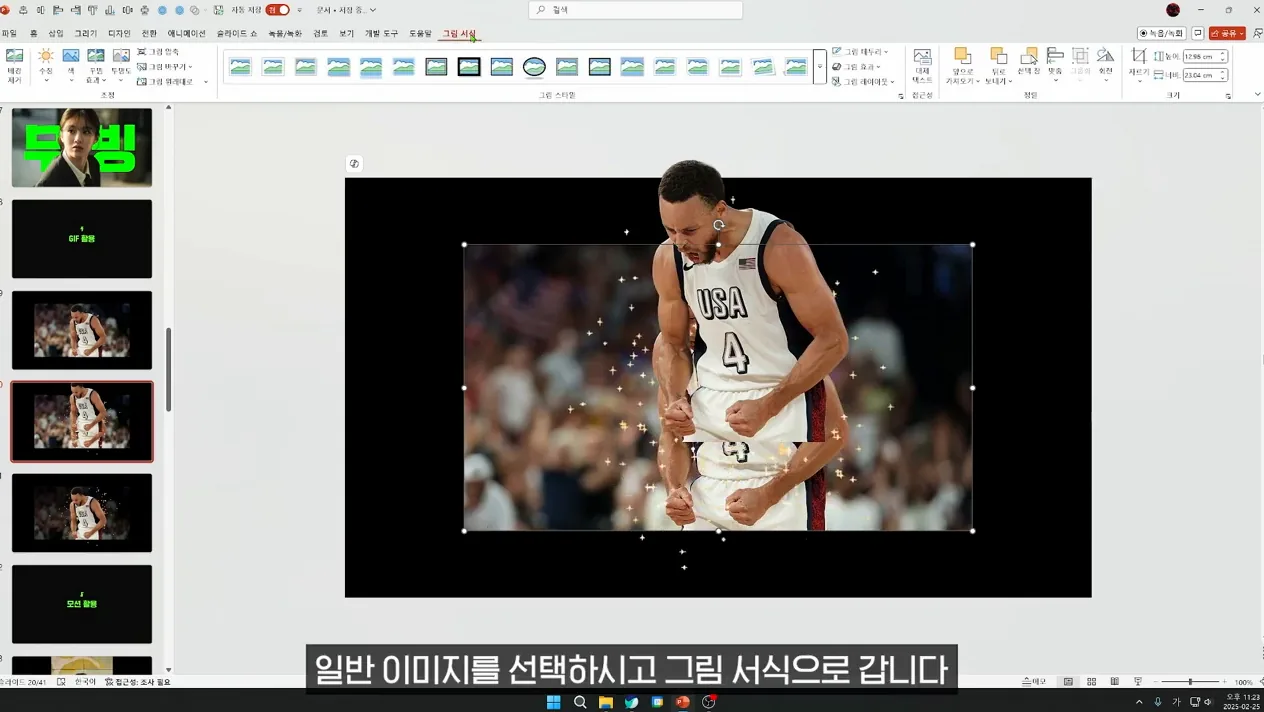The height and width of the screenshot is (712, 1264).
Task: Click the zoom slider in status bar
Action: pyautogui.click(x=1190, y=682)
